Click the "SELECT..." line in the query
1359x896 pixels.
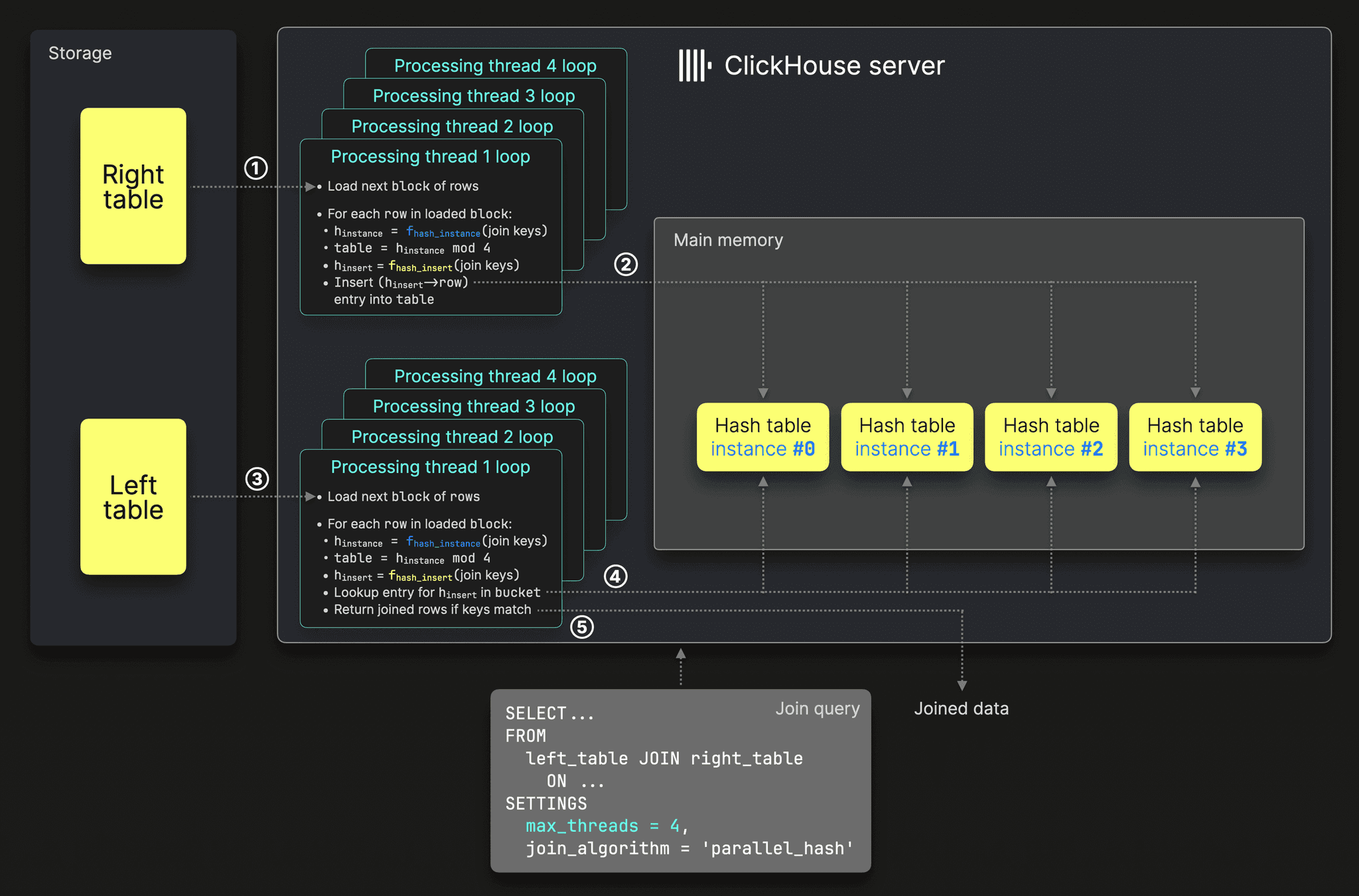coord(549,714)
